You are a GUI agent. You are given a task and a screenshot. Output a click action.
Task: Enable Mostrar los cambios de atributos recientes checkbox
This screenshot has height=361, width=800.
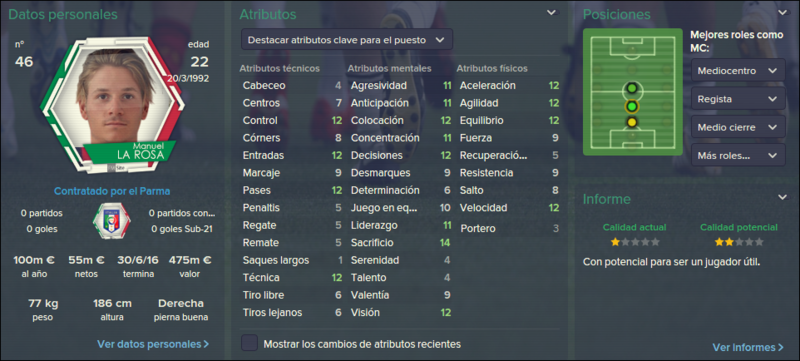pyautogui.click(x=249, y=343)
